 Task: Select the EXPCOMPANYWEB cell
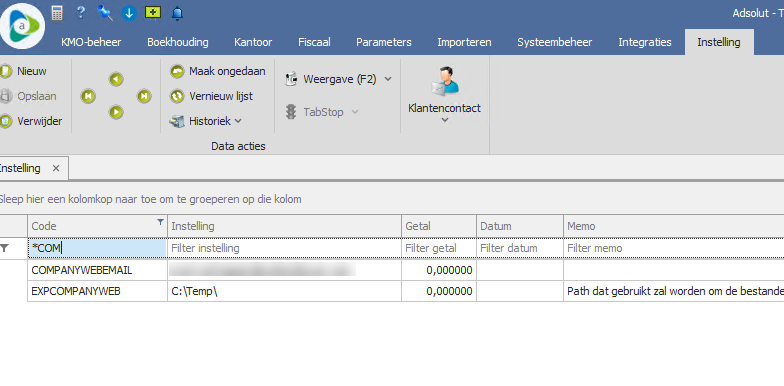coord(98,291)
